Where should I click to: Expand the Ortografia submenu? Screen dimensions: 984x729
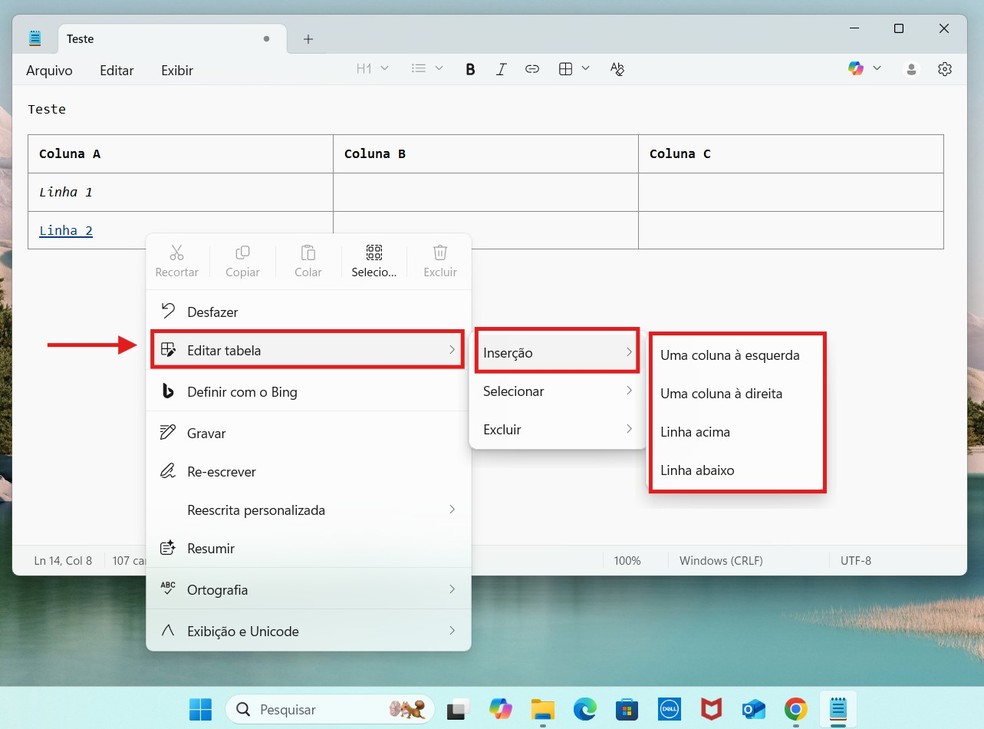308,589
